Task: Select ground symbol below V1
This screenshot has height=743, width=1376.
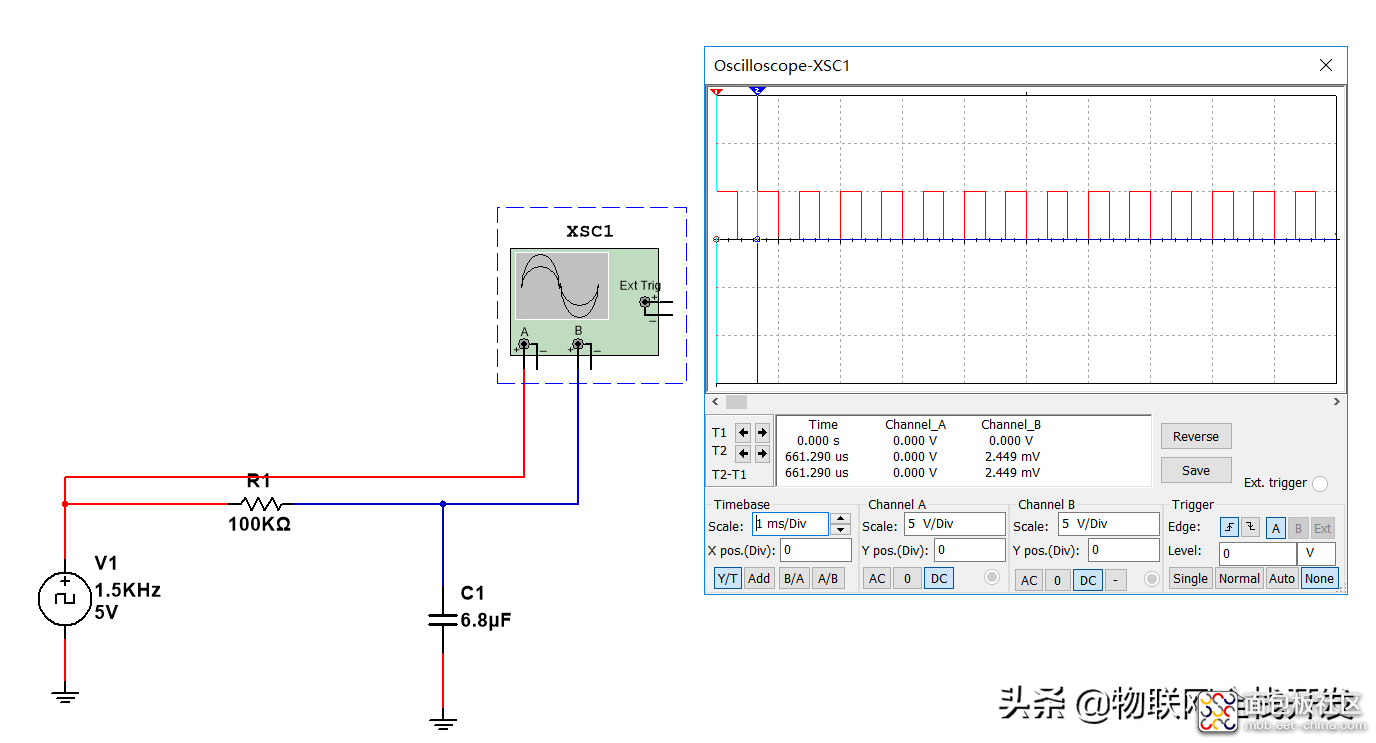Action: click(x=65, y=695)
